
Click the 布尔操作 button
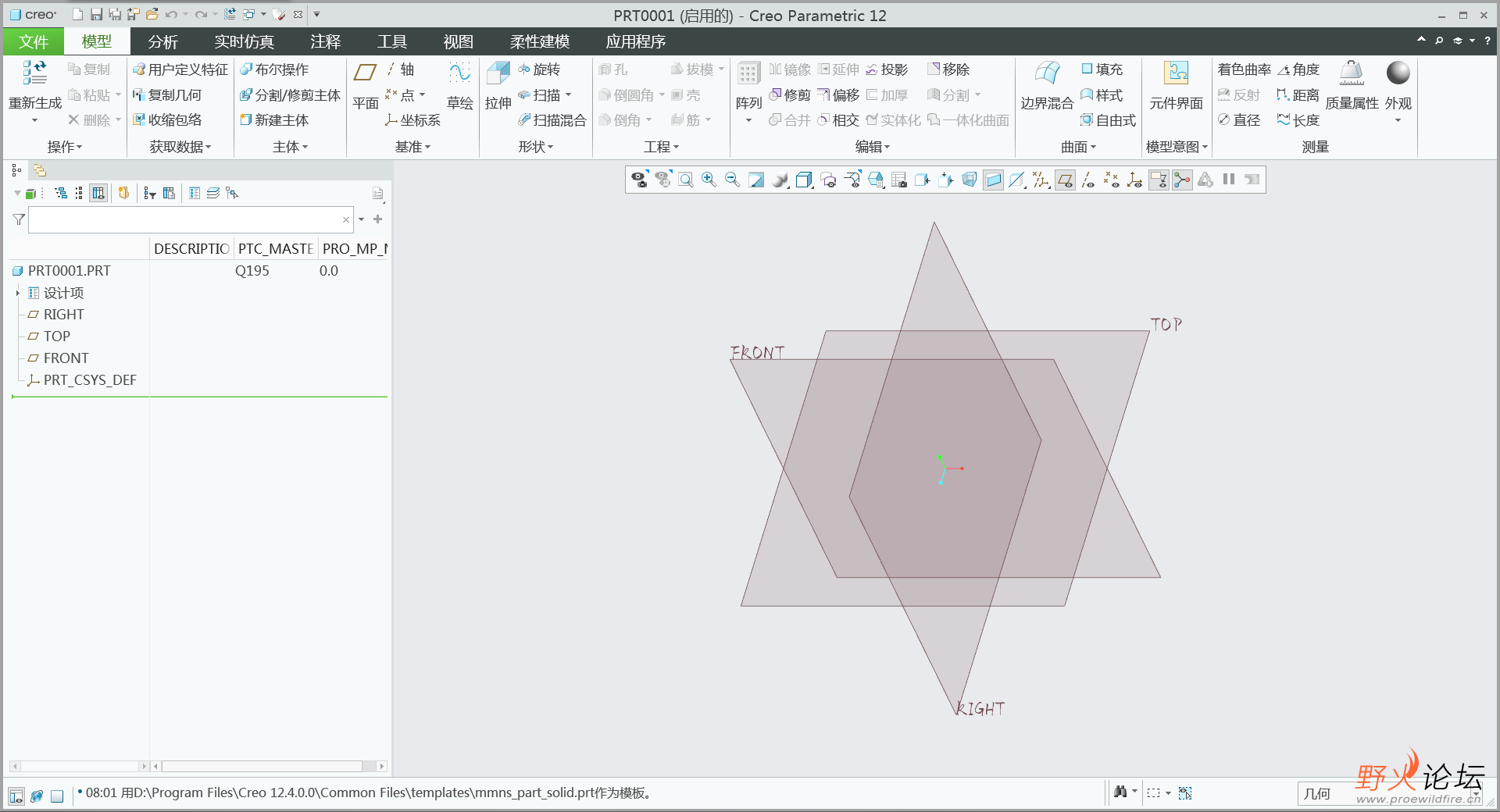tap(274, 69)
